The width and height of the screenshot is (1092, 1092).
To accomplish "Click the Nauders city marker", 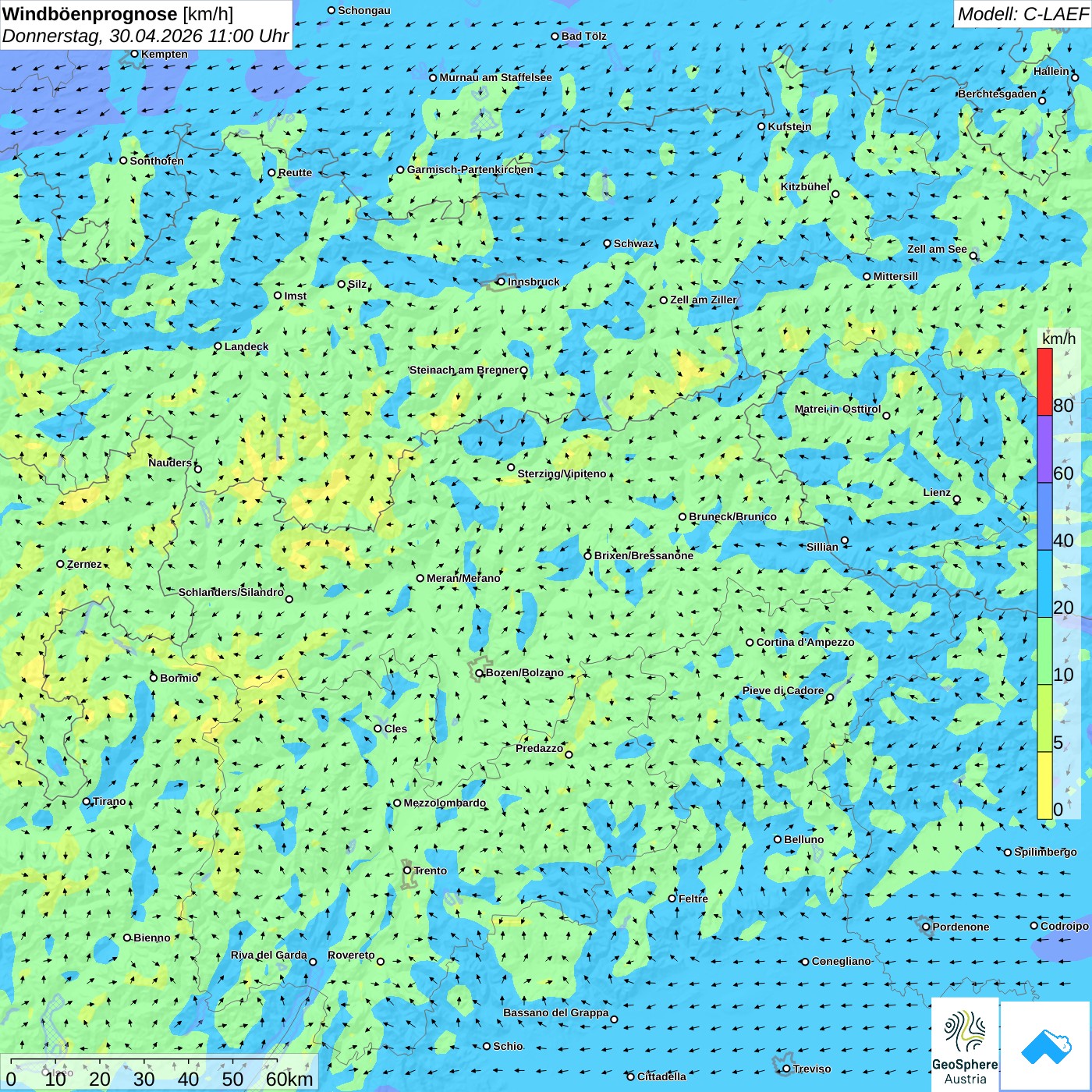I will [x=198, y=469].
